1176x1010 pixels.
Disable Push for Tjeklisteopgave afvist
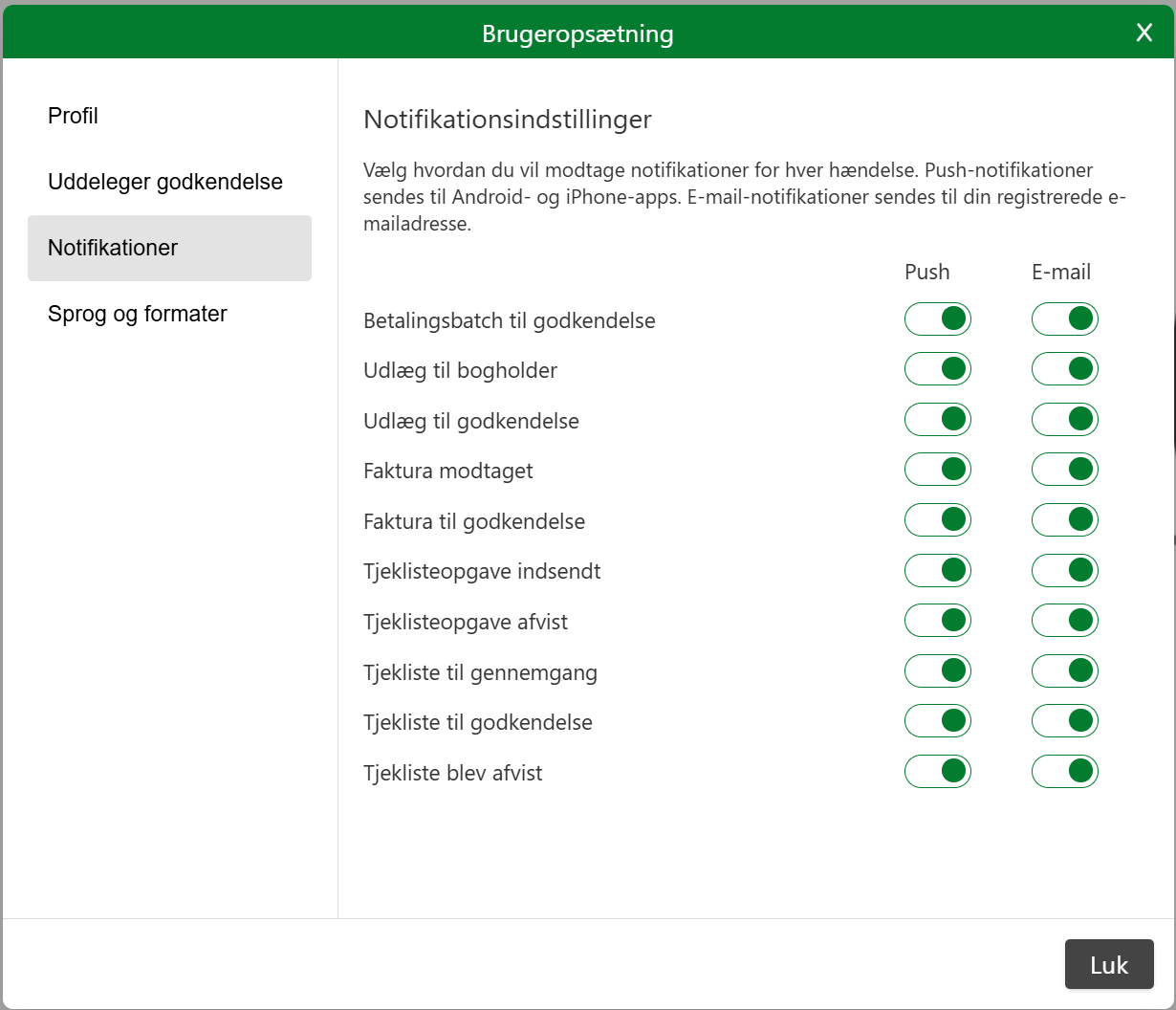point(938,621)
